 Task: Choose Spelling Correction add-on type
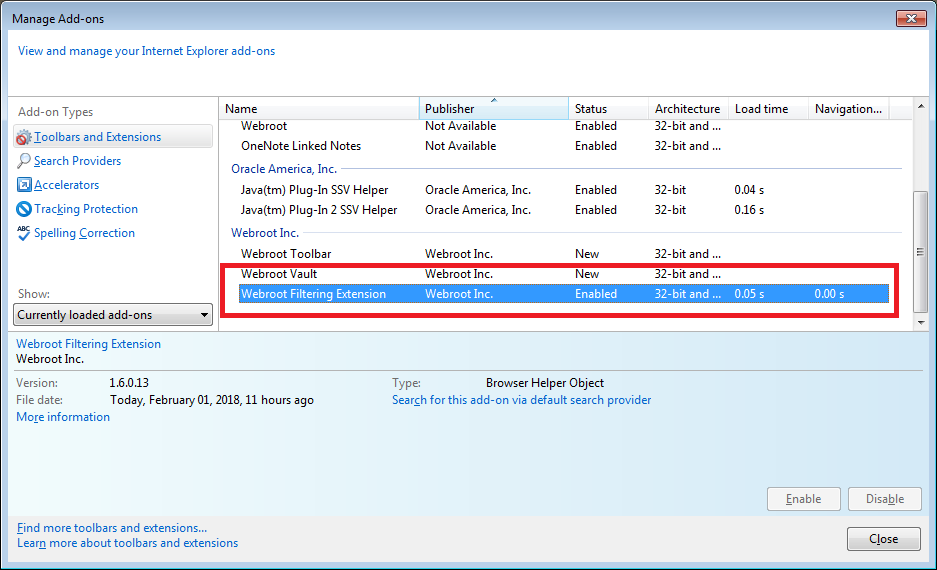point(84,233)
